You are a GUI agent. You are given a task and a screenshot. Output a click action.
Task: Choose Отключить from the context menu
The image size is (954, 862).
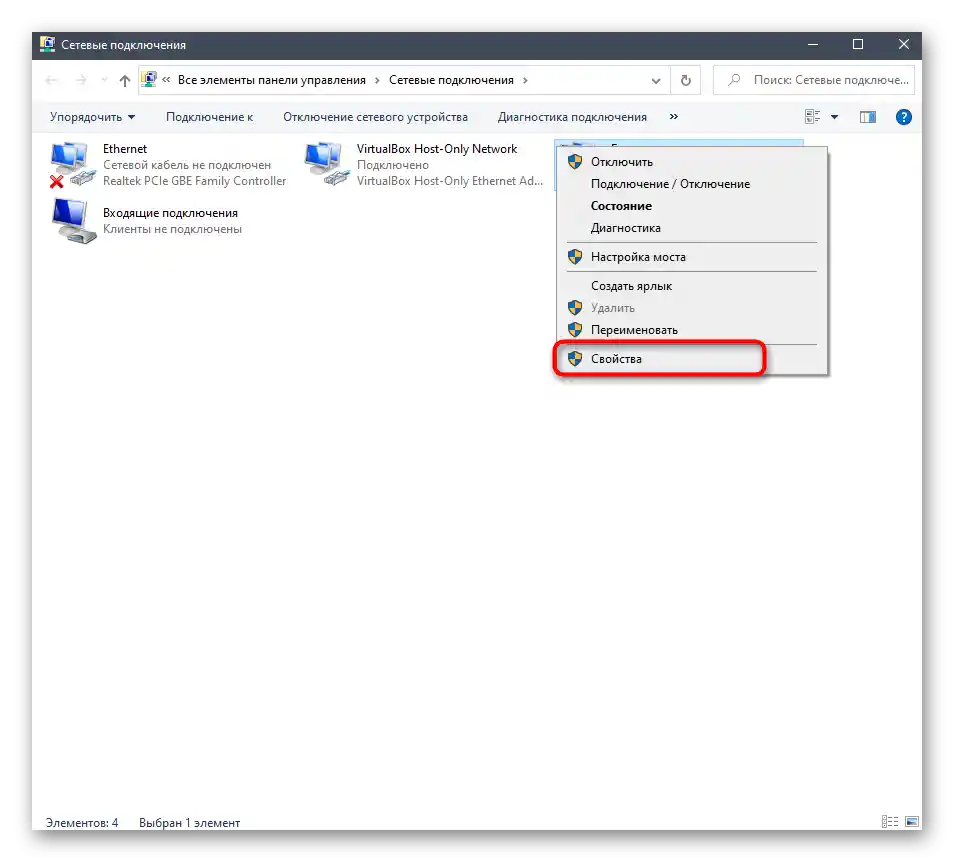[x=692, y=162]
